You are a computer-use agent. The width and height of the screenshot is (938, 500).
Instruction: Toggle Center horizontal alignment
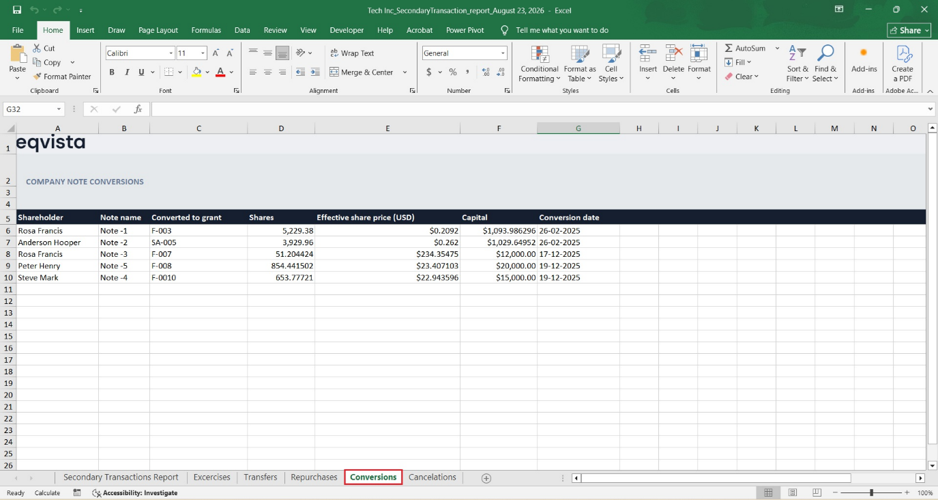click(x=267, y=72)
